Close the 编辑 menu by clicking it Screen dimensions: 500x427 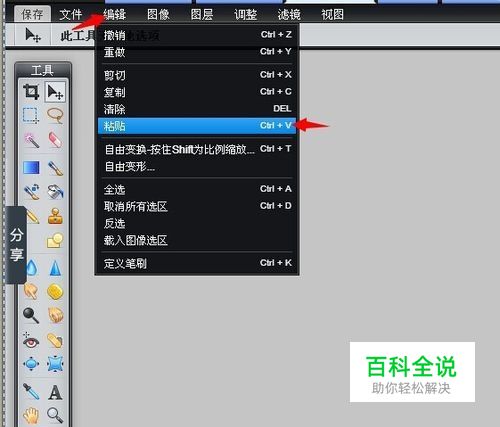point(115,14)
